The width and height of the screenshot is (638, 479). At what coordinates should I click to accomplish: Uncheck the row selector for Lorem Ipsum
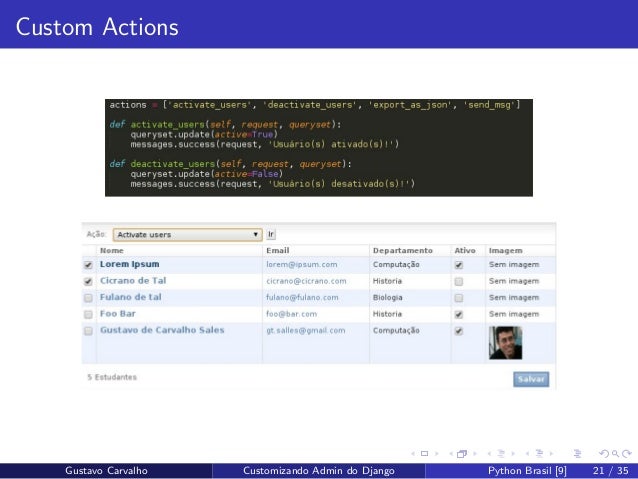coord(88,265)
